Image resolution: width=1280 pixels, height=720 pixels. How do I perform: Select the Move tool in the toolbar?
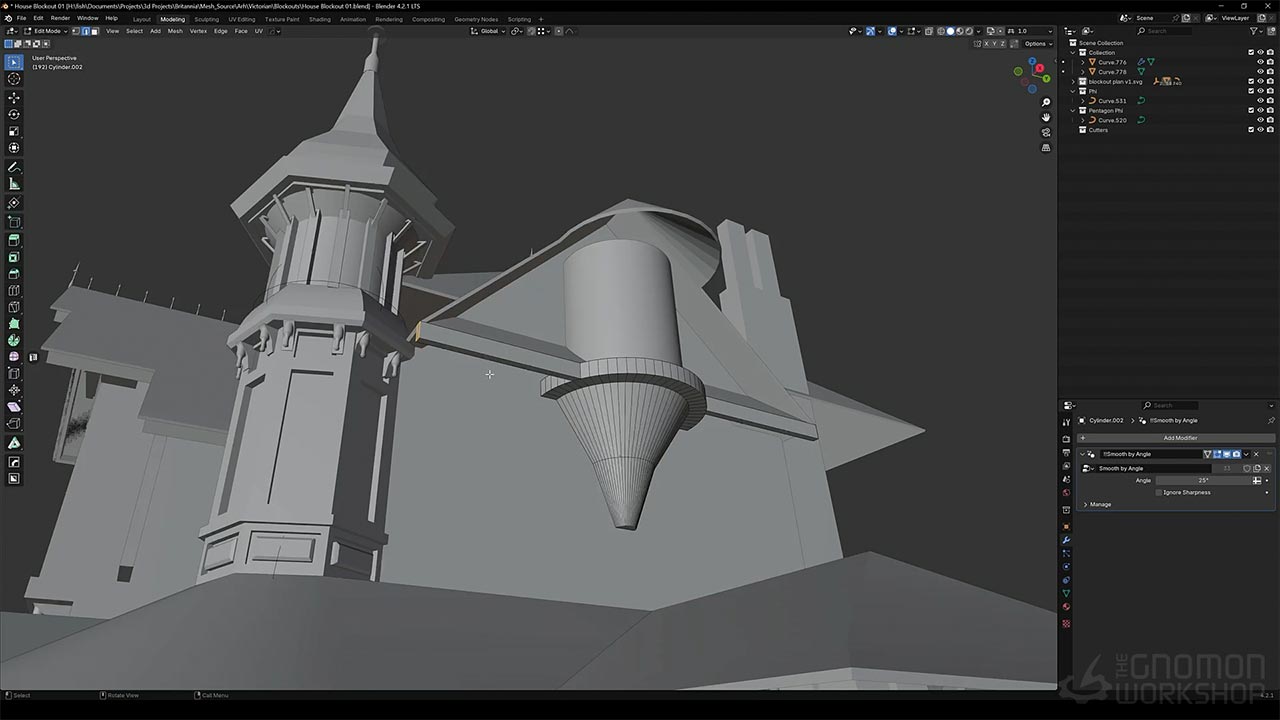click(x=14, y=98)
